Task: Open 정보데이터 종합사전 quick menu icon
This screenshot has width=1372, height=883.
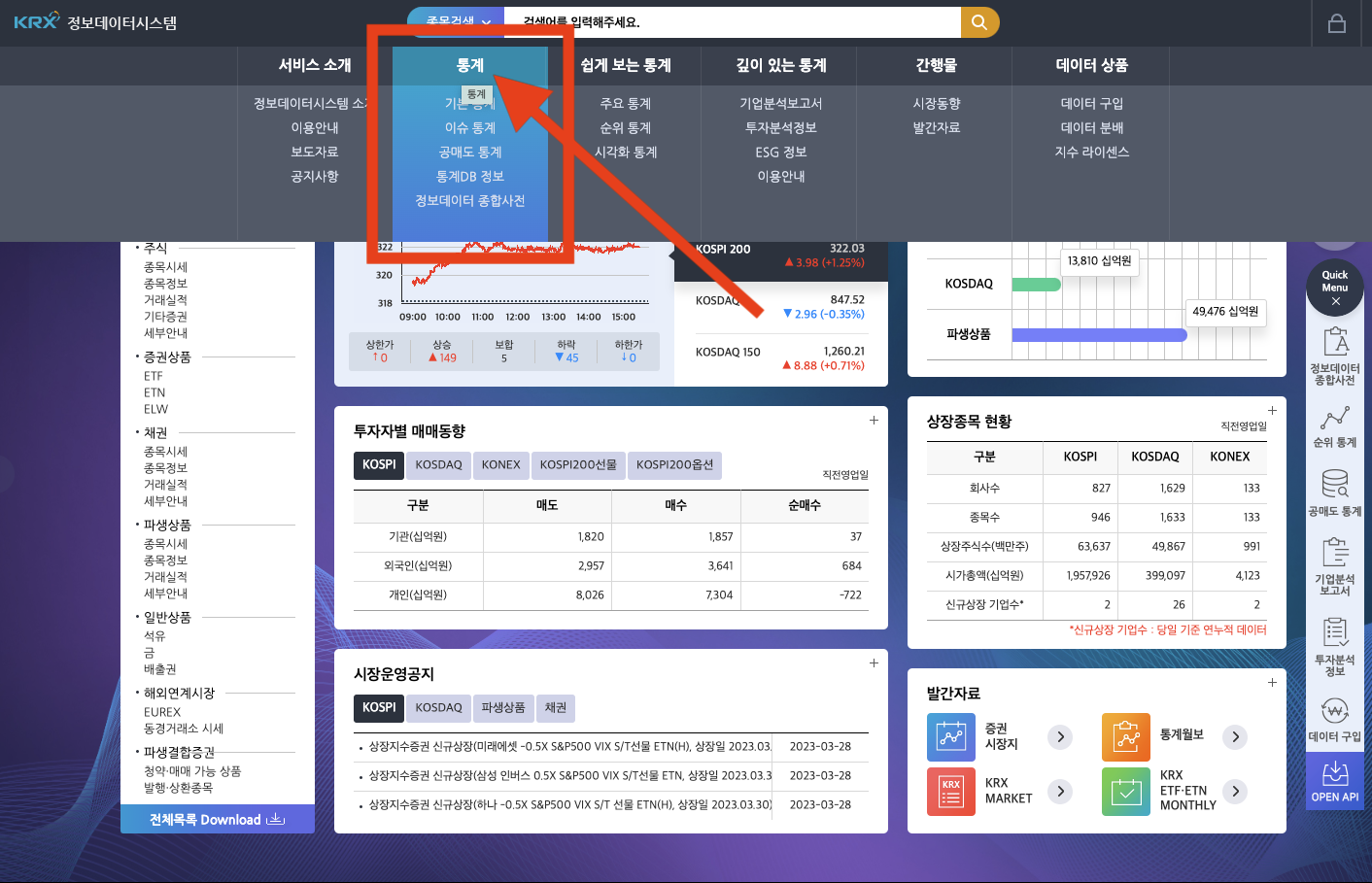Action: (x=1335, y=357)
